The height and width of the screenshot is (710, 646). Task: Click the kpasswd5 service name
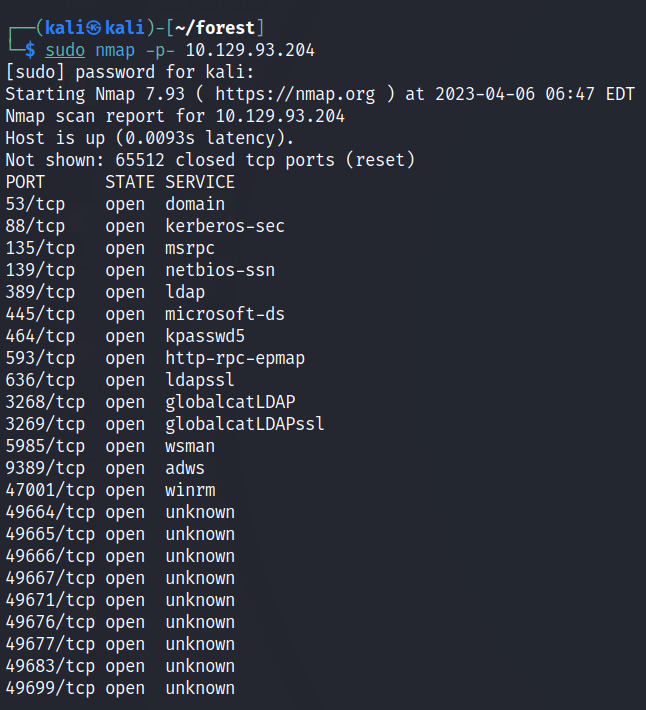[x=205, y=336]
